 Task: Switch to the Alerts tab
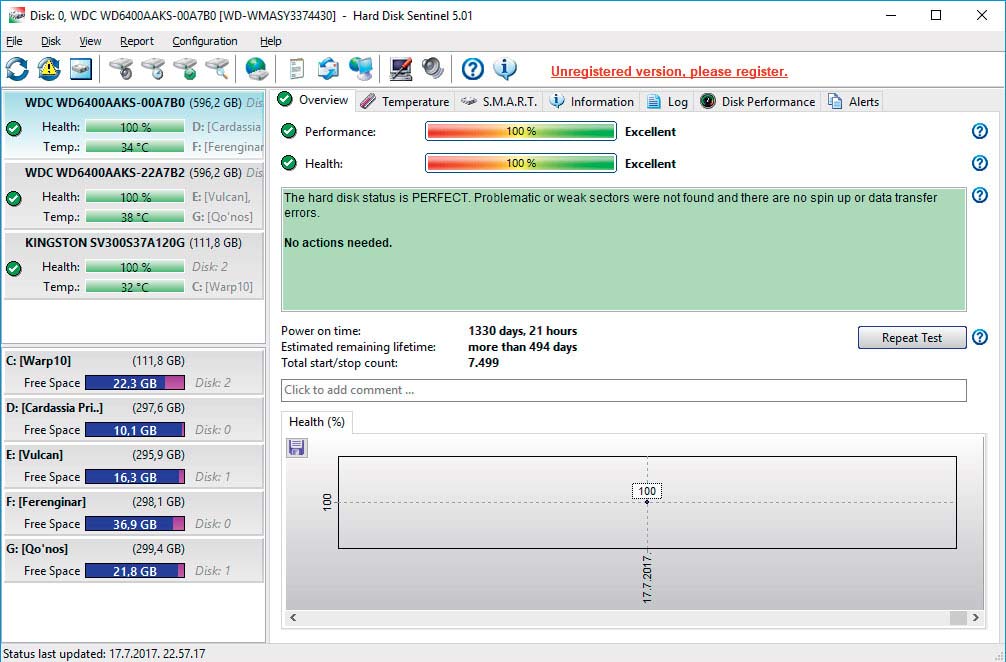pos(853,101)
